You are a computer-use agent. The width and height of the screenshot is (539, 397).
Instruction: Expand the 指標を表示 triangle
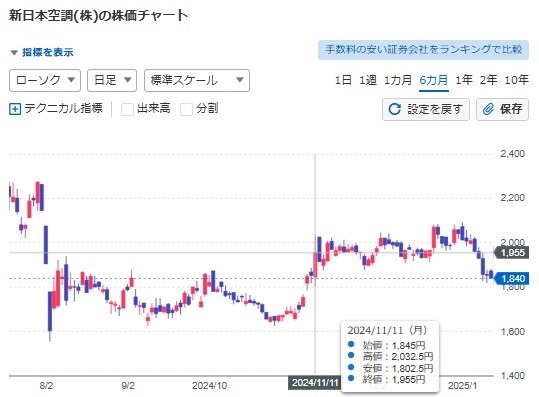[x=14, y=53]
